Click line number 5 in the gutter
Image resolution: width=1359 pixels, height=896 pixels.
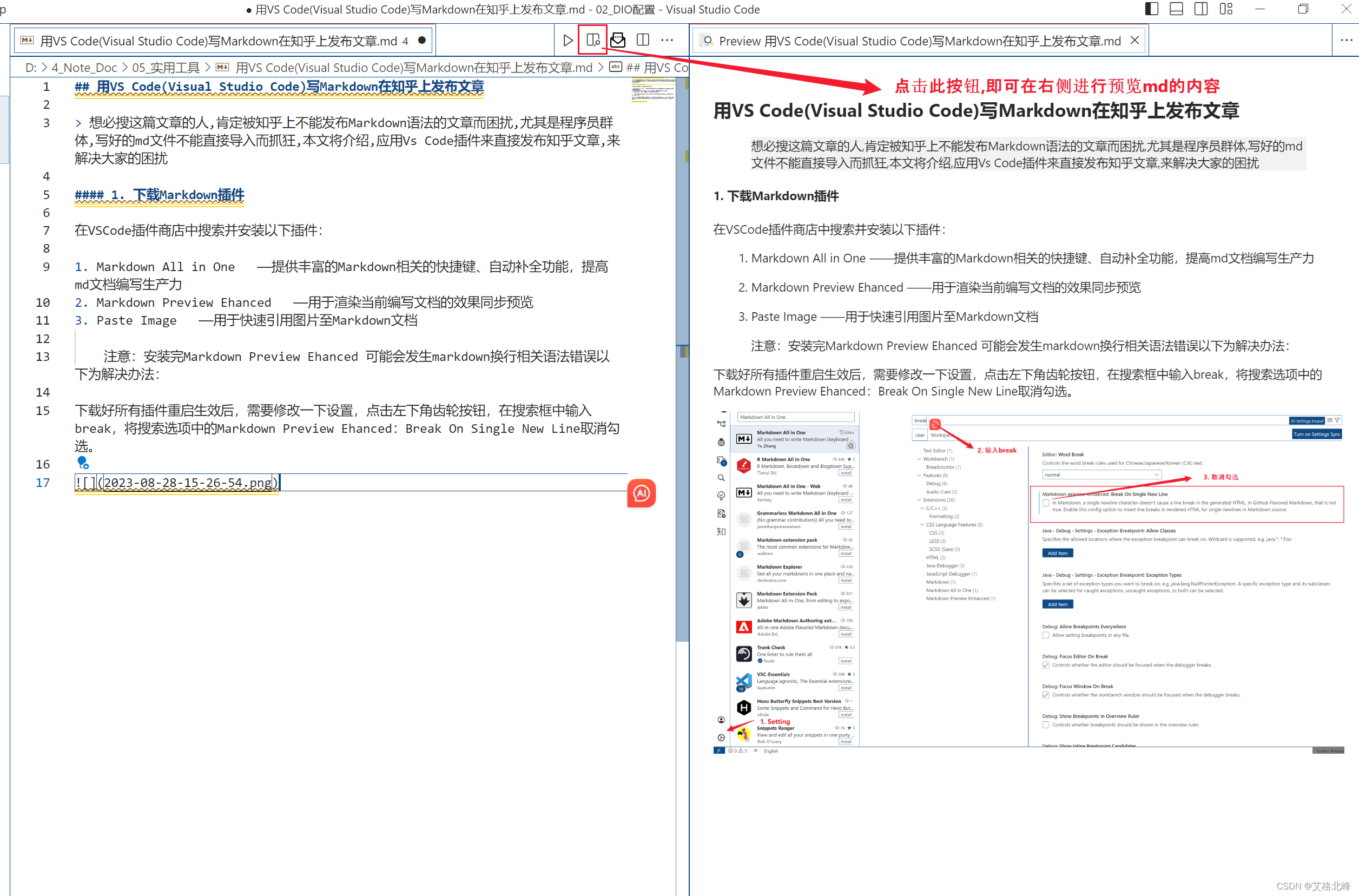(47, 195)
